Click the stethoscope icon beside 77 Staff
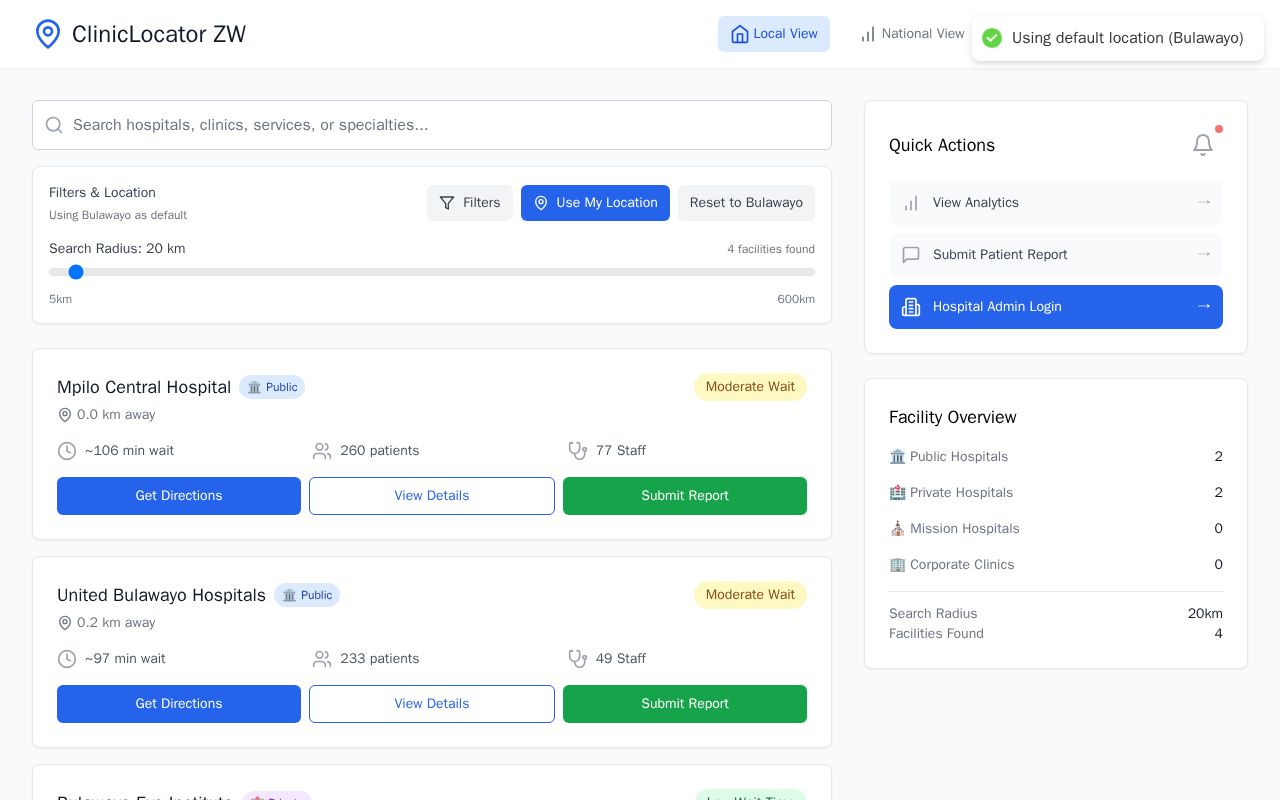 pos(578,451)
